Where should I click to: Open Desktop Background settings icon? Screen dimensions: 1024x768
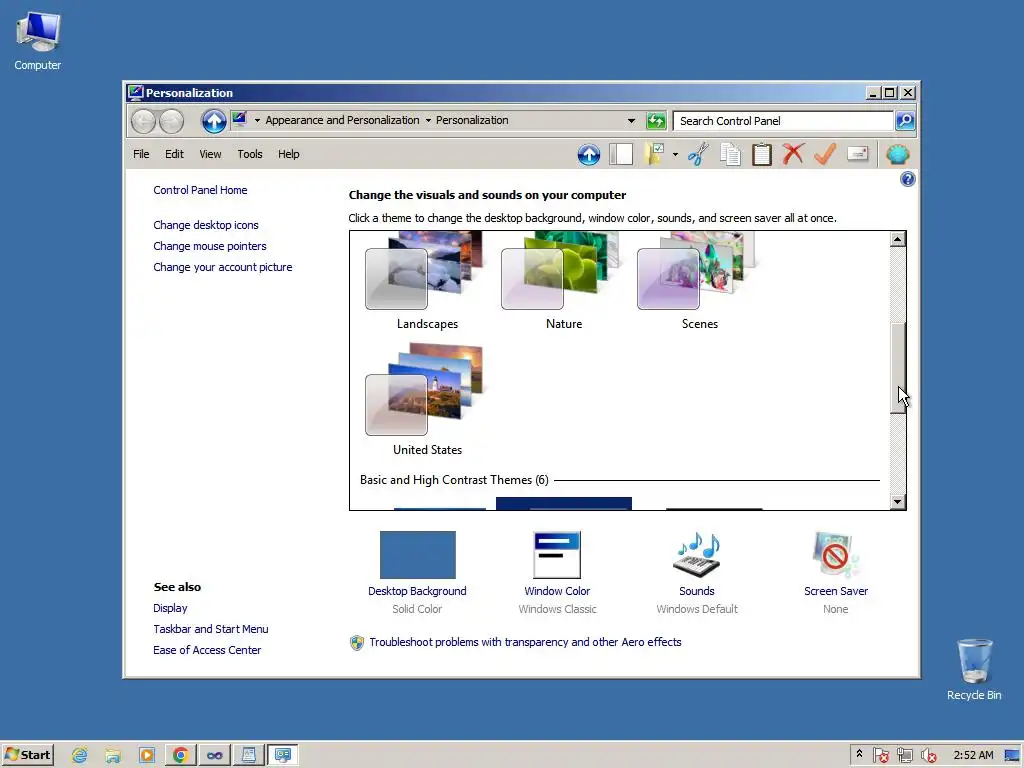(417, 555)
